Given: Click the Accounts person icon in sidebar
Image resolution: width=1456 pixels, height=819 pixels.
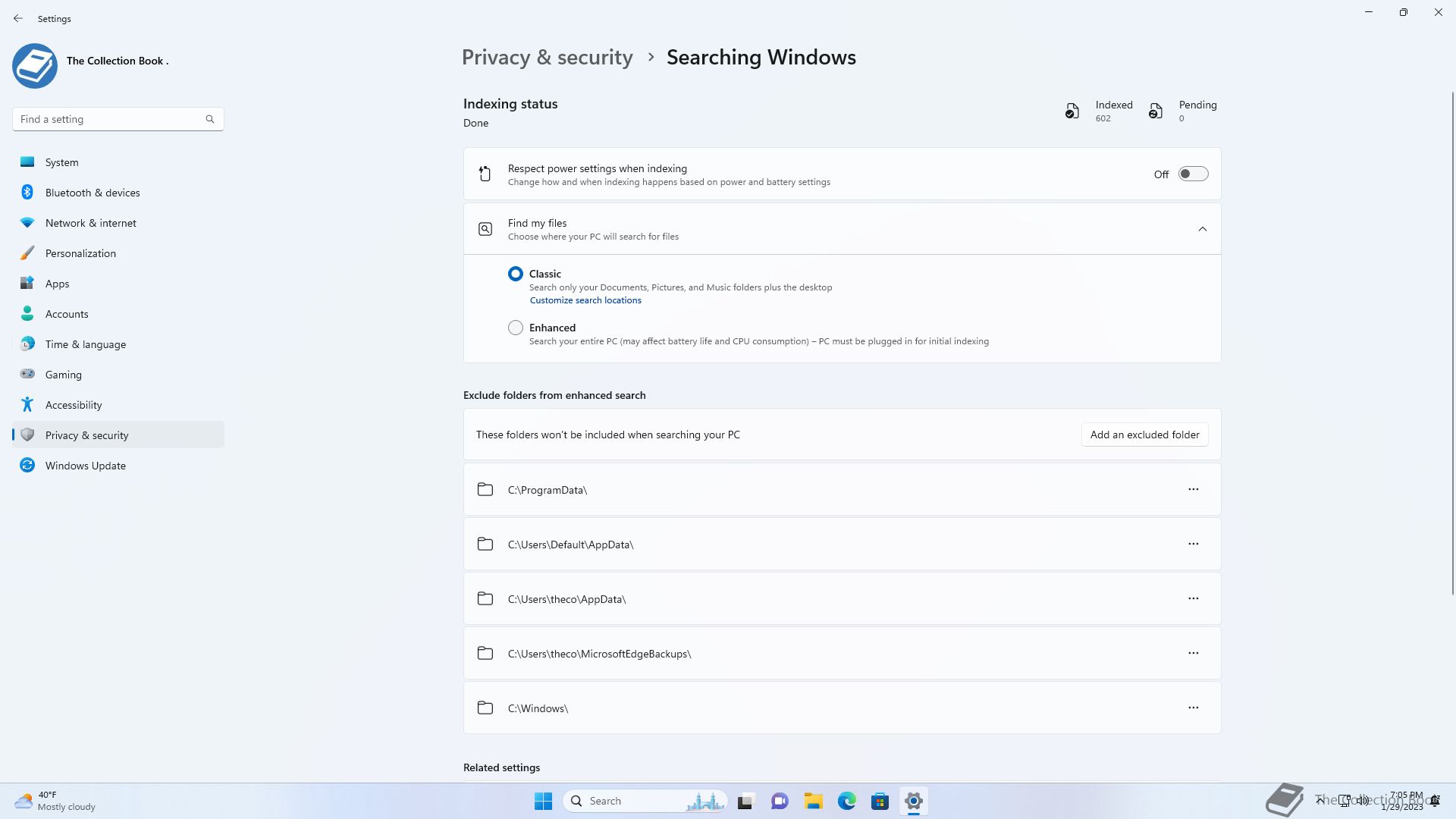Looking at the screenshot, I should tap(27, 313).
